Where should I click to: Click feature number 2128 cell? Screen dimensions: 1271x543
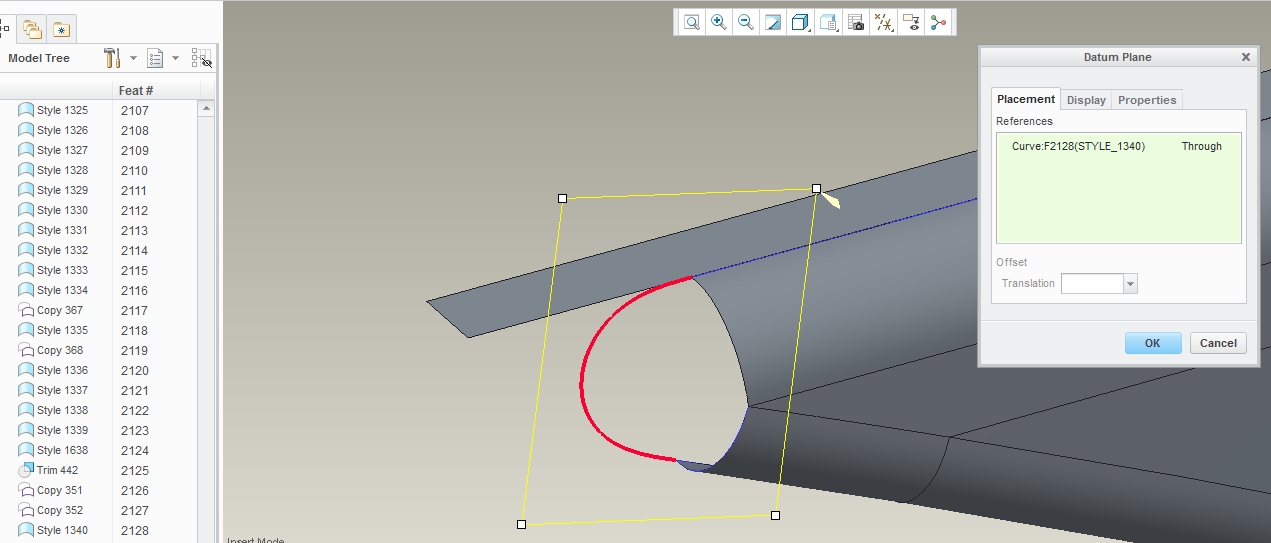134,530
